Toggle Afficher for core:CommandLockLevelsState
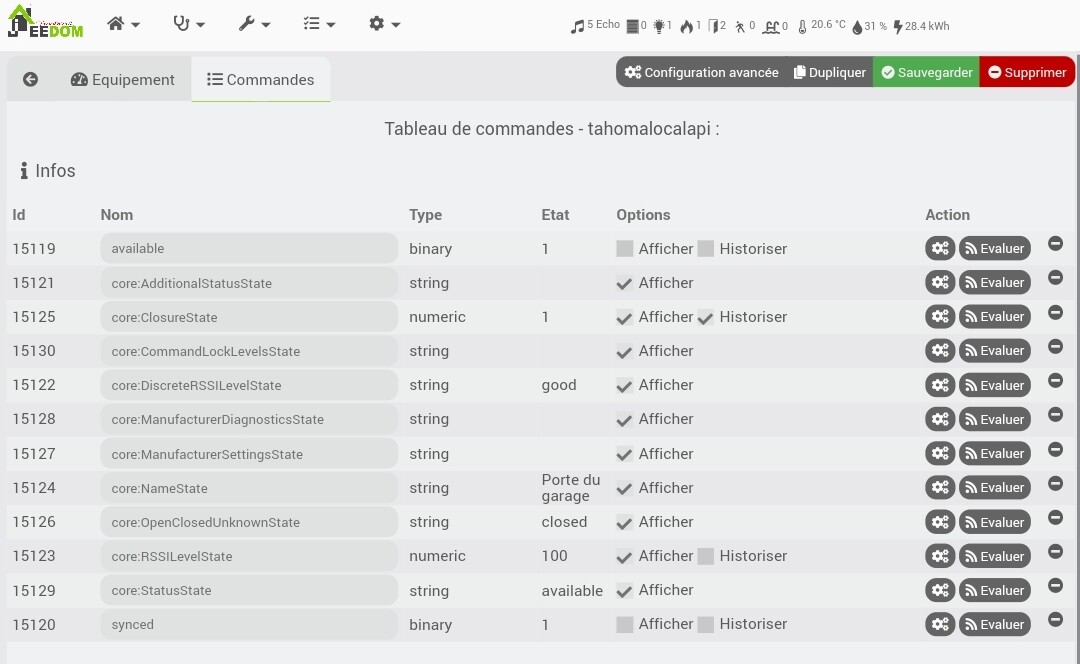Viewport: 1080px width, 664px height. [625, 351]
